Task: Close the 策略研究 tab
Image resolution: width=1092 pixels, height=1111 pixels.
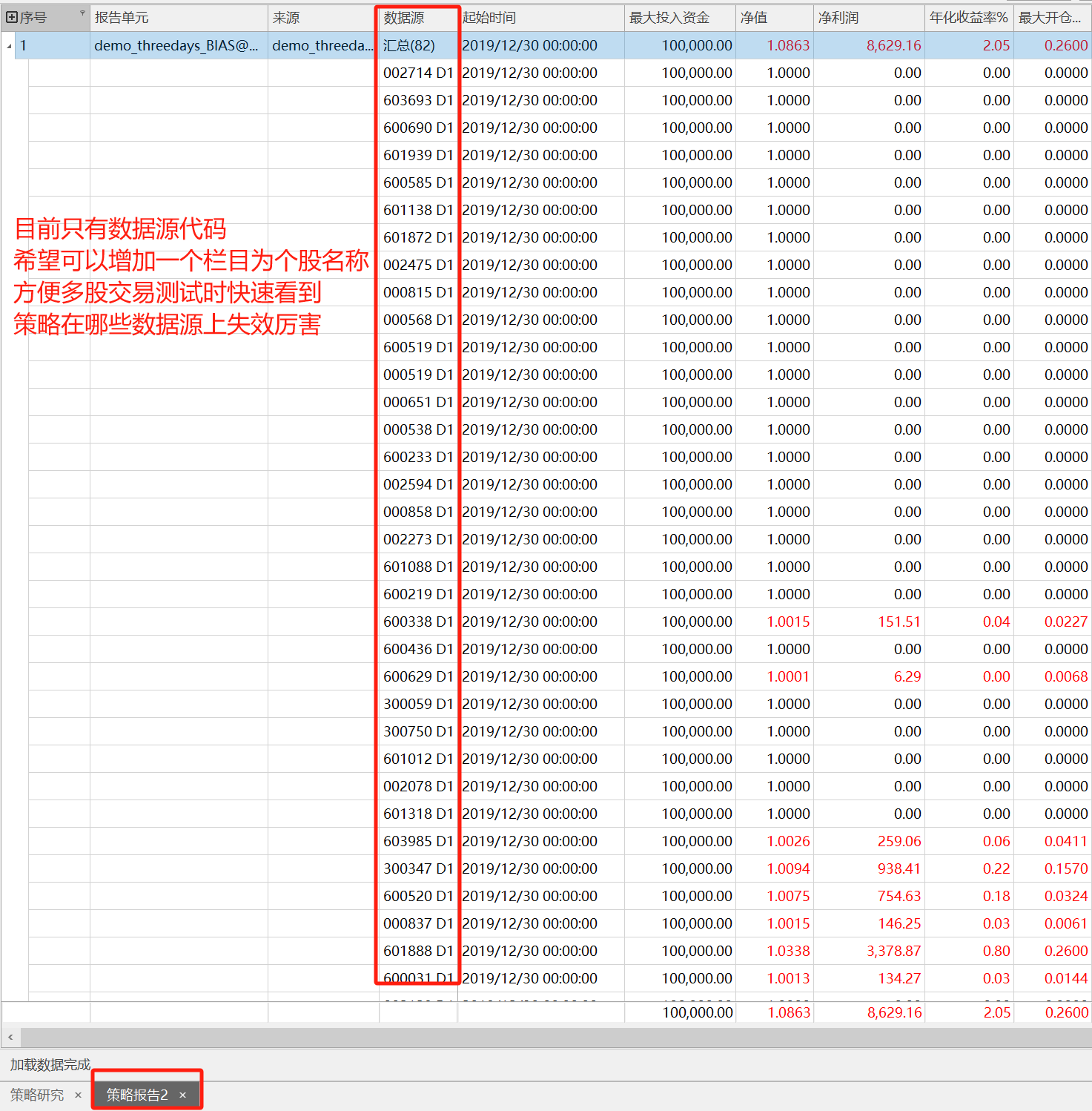Action: coord(78,1095)
